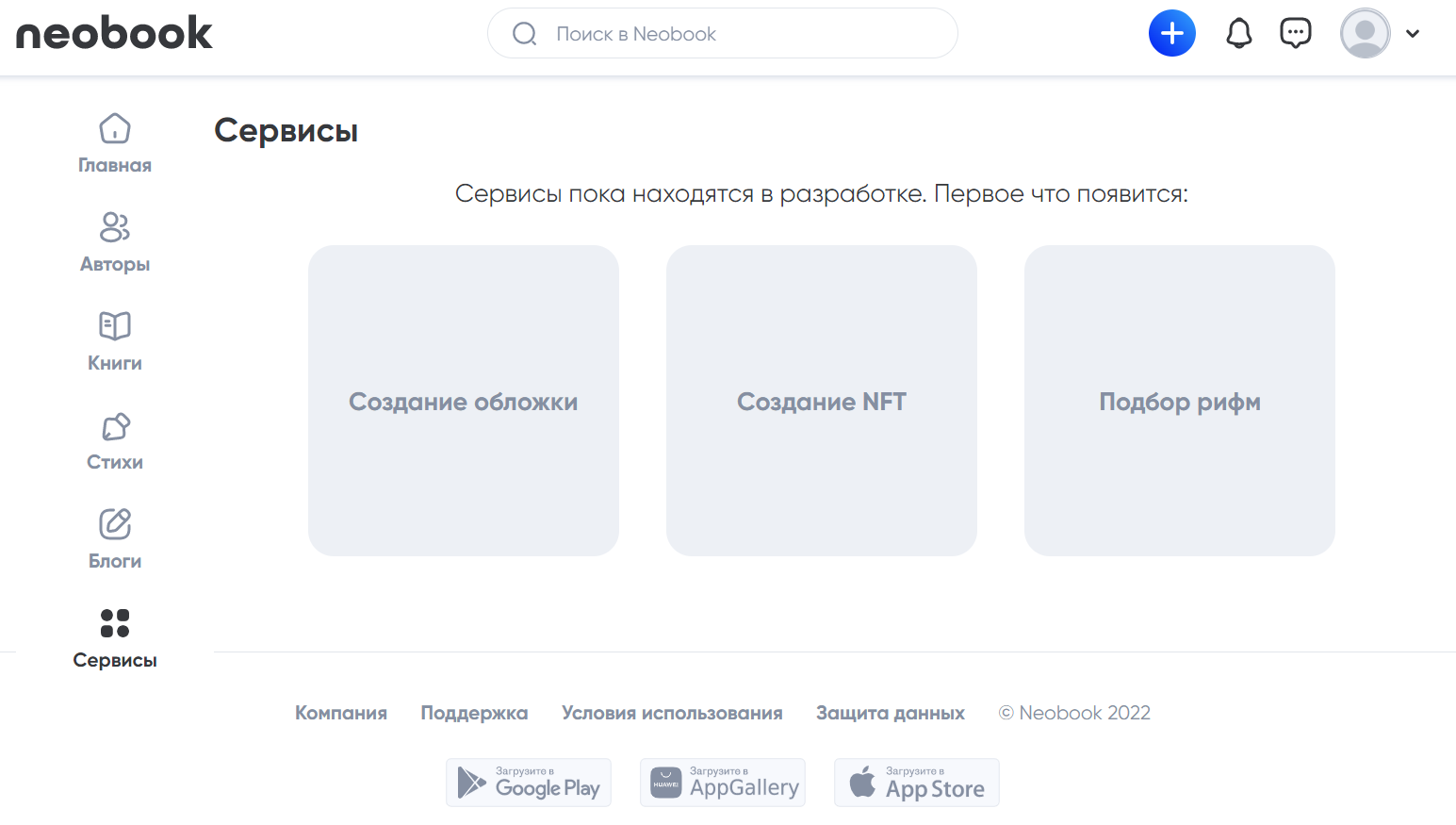Select Сервисы in the sidebar menu
Screen dimensions: 1456x825
(x=115, y=638)
